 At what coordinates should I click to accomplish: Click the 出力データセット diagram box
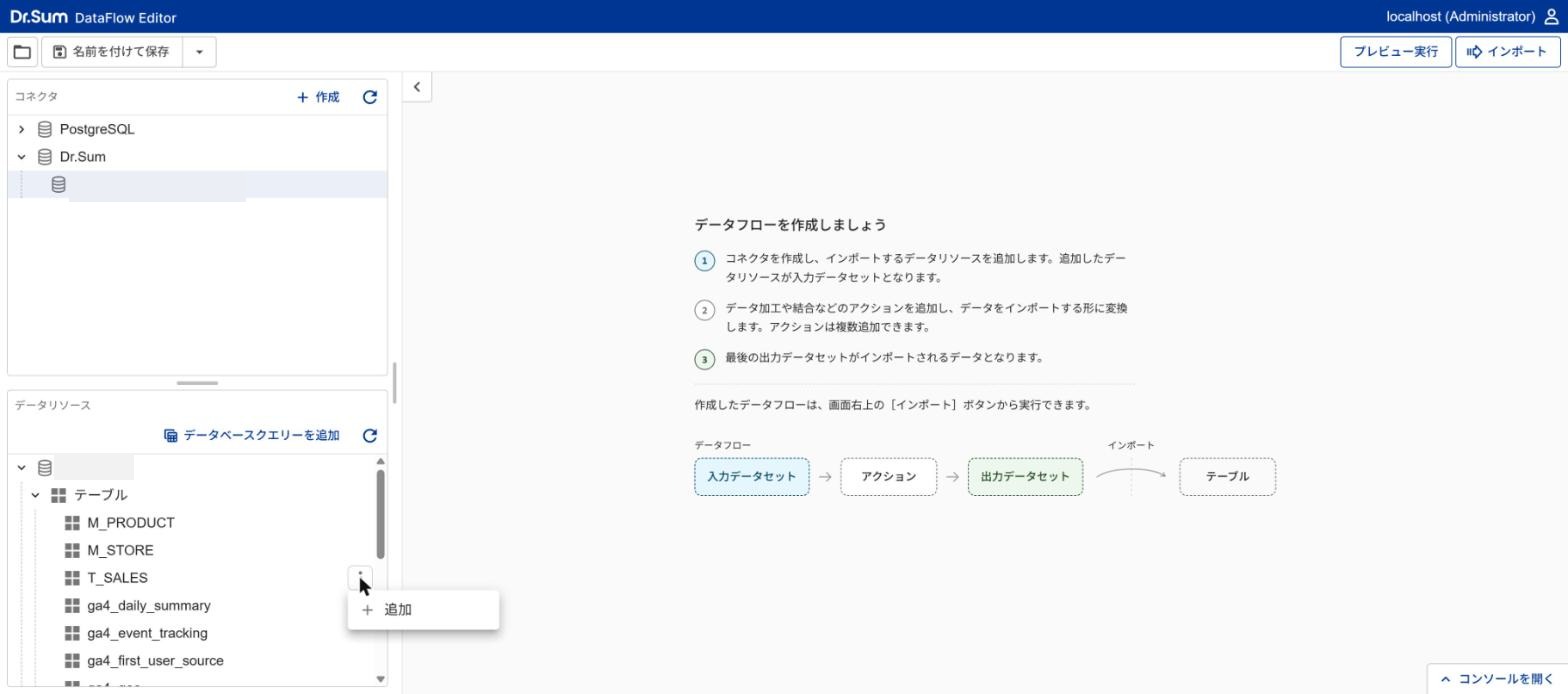[1025, 477]
